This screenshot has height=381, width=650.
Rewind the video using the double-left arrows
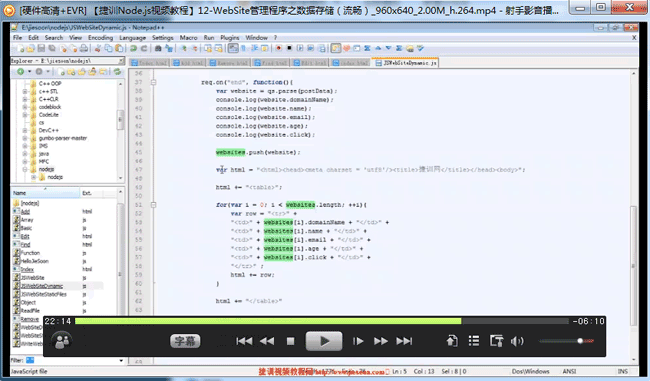267,341
